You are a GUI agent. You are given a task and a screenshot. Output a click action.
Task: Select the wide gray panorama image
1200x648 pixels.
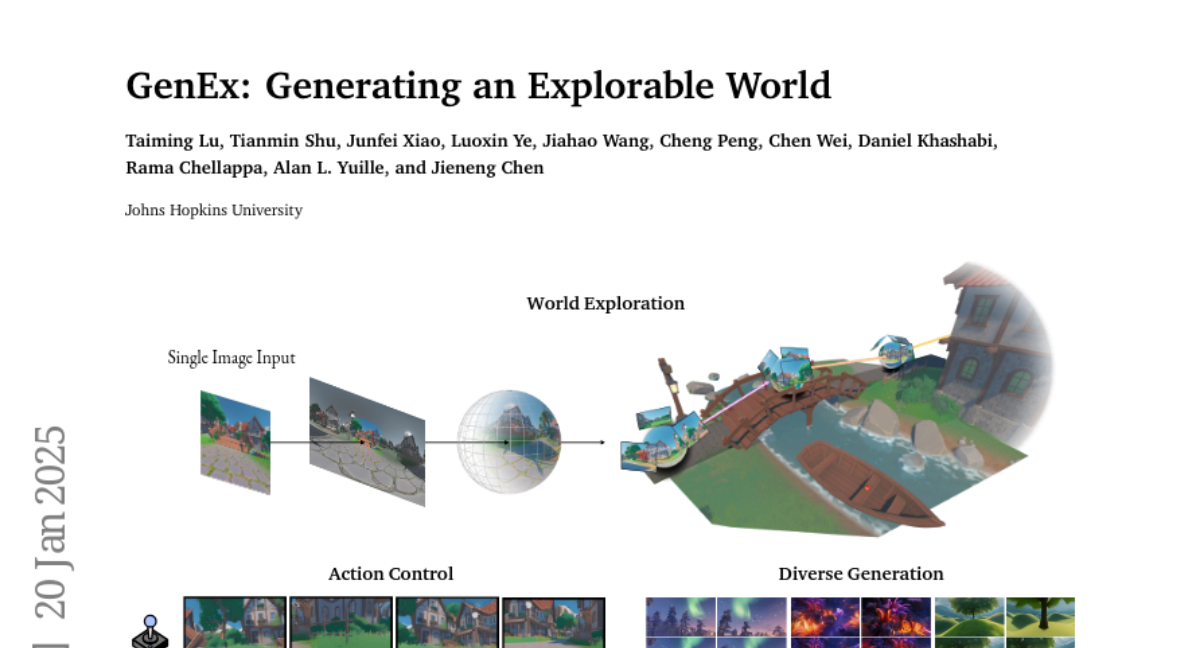click(x=366, y=441)
